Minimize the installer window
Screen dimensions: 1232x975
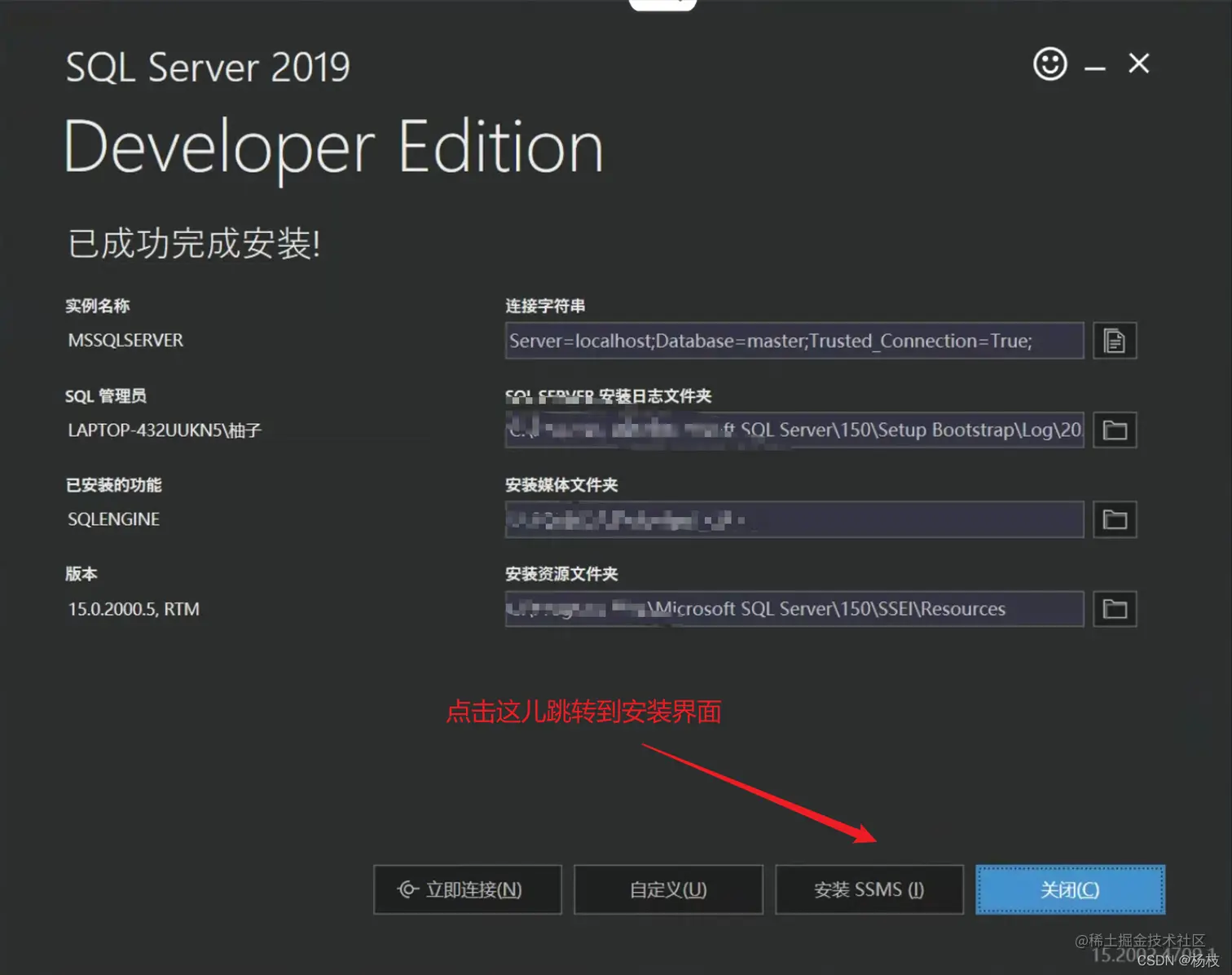1095,68
